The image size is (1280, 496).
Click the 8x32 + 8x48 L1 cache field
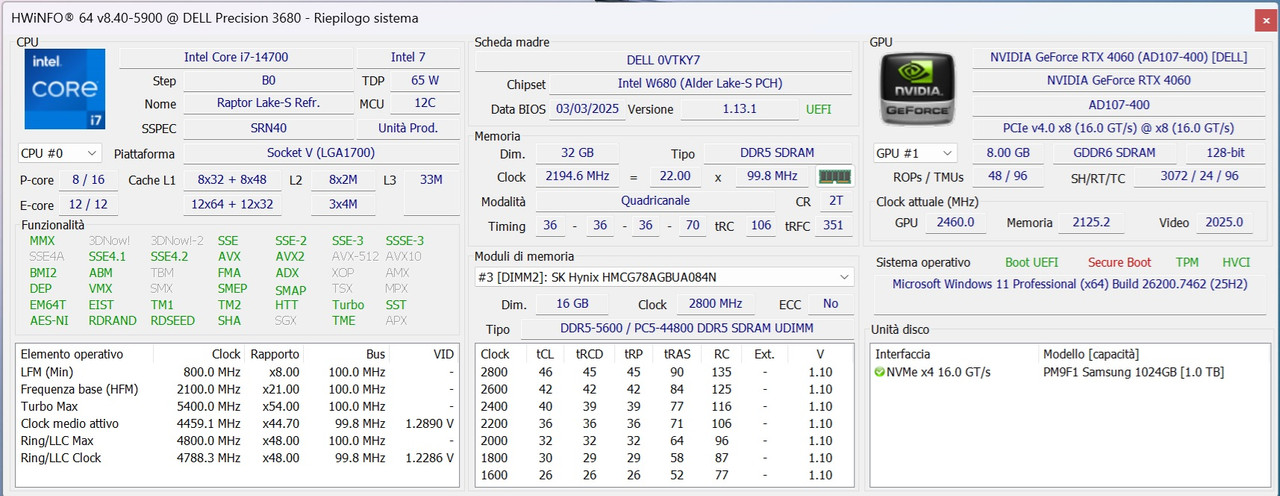pyautogui.click(x=232, y=180)
